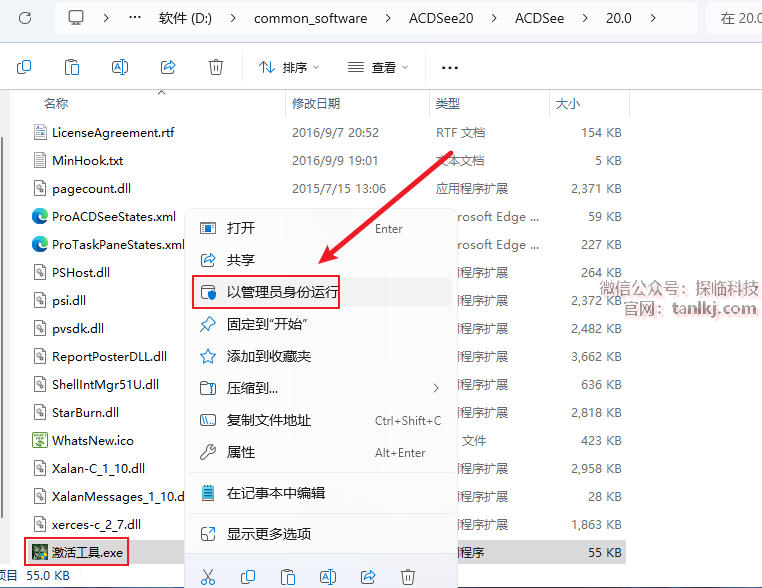Open 属性 from the context menu
The height and width of the screenshot is (588, 762).
(x=321, y=452)
